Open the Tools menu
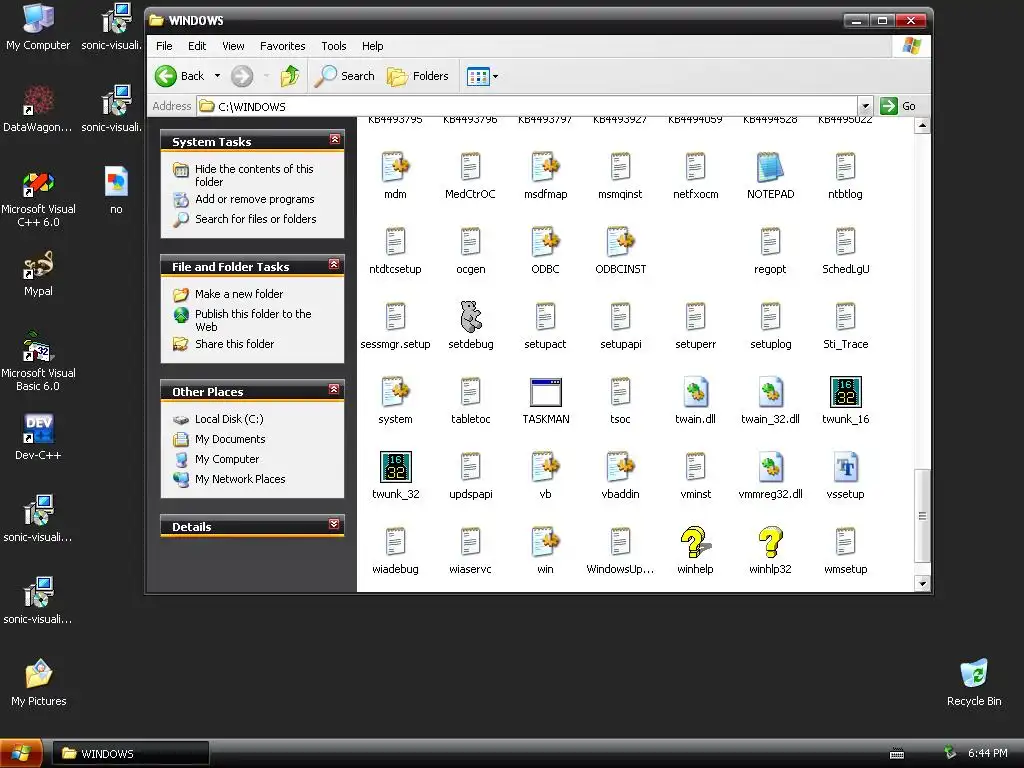Screen dimensions: 1024x768 [333, 46]
